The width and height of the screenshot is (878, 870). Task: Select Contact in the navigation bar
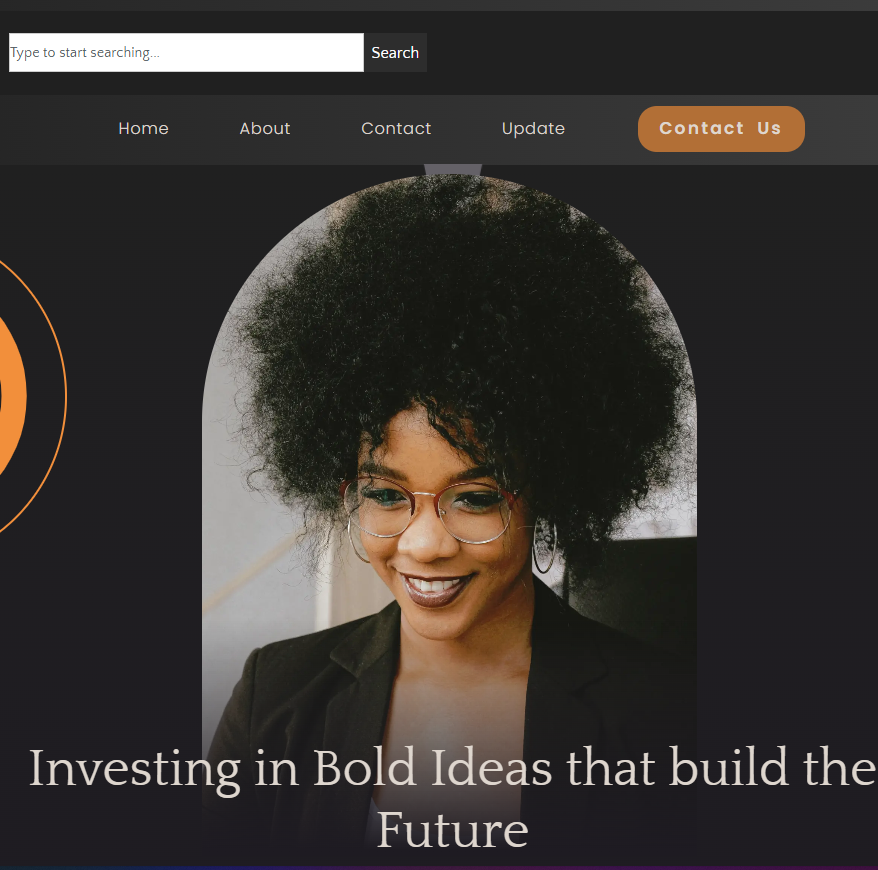coord(396,129)
